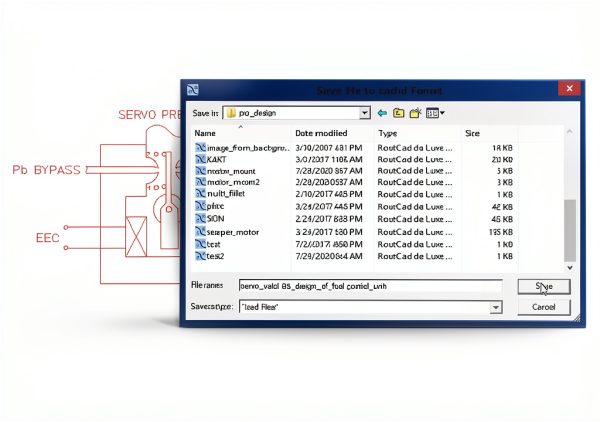Click the Pb BYPASS label in drawing

[46, 169]
